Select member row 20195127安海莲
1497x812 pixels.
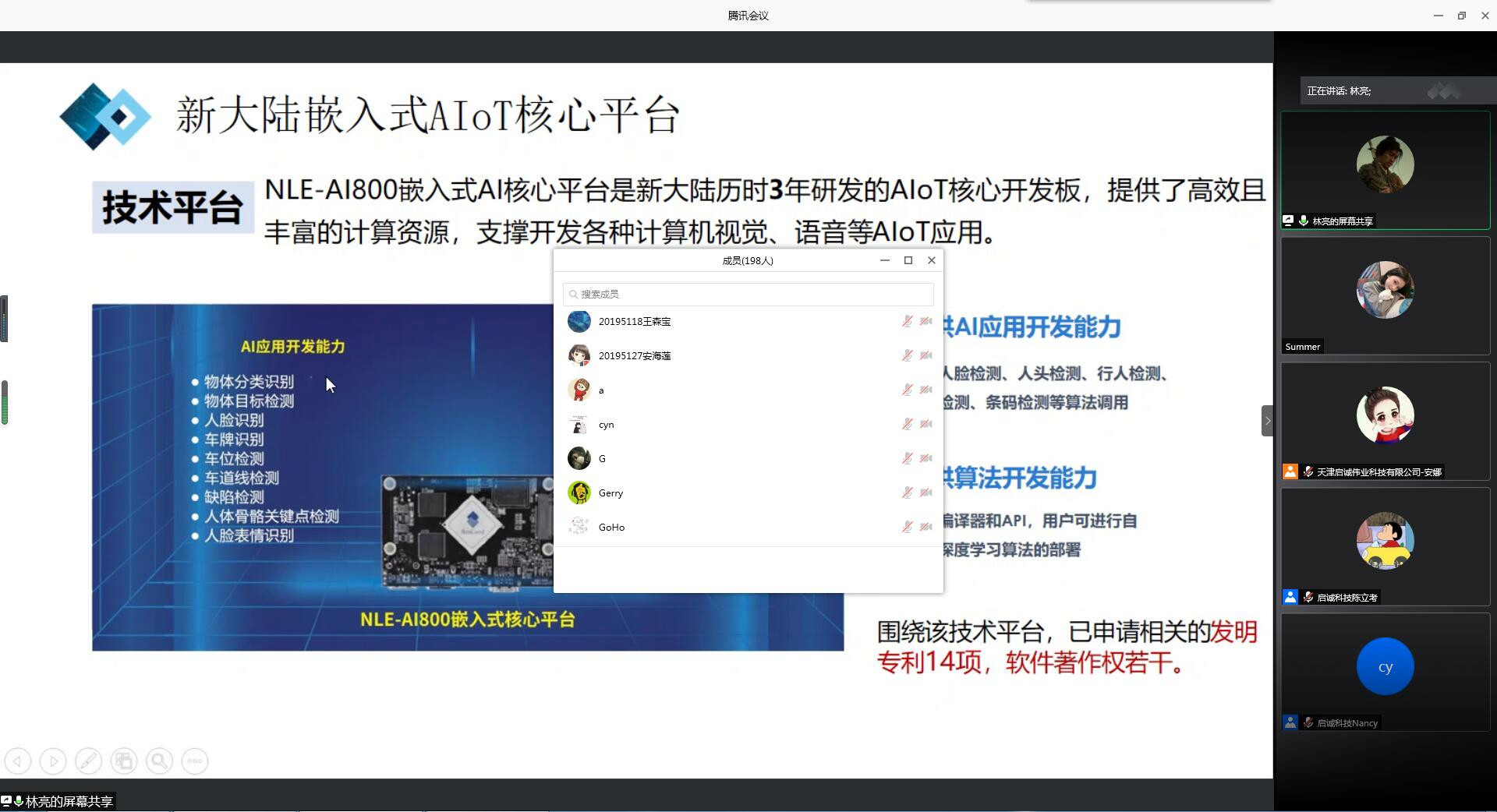(748, 355)
